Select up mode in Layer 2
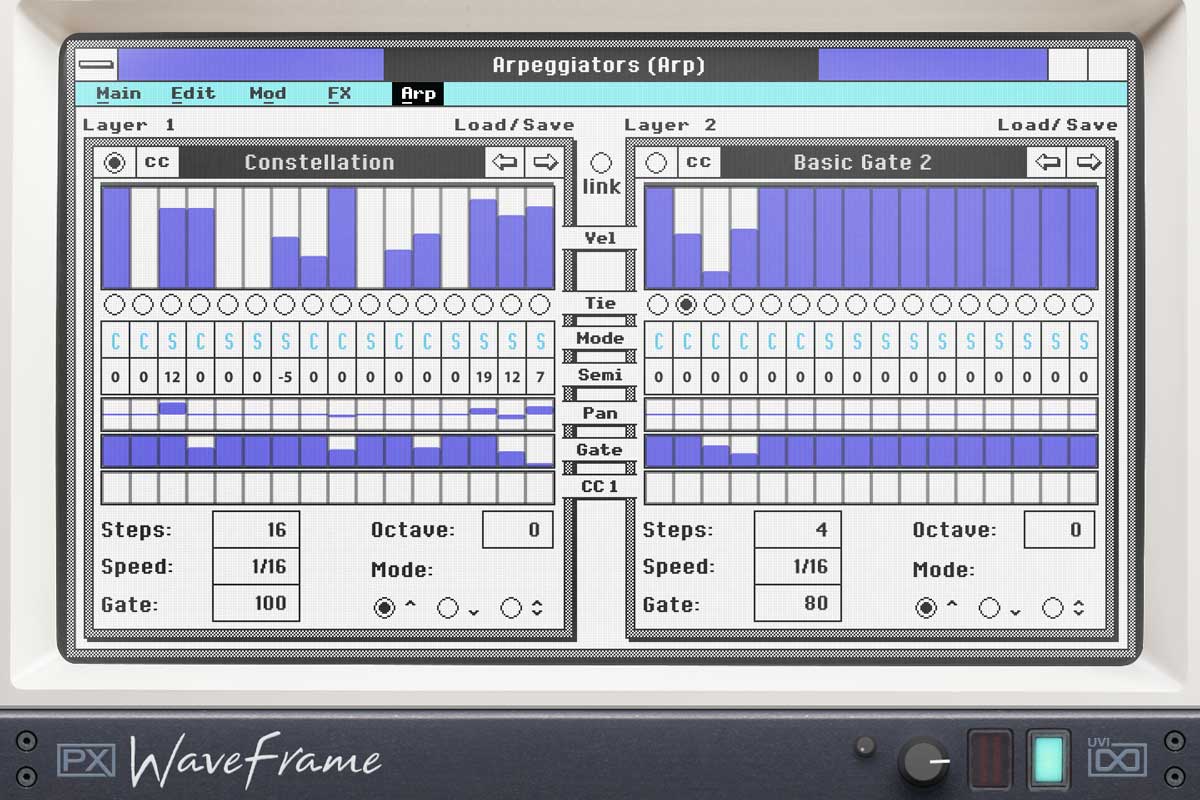The height and width of the screenshot is (800, 1200). pos(926,608)
